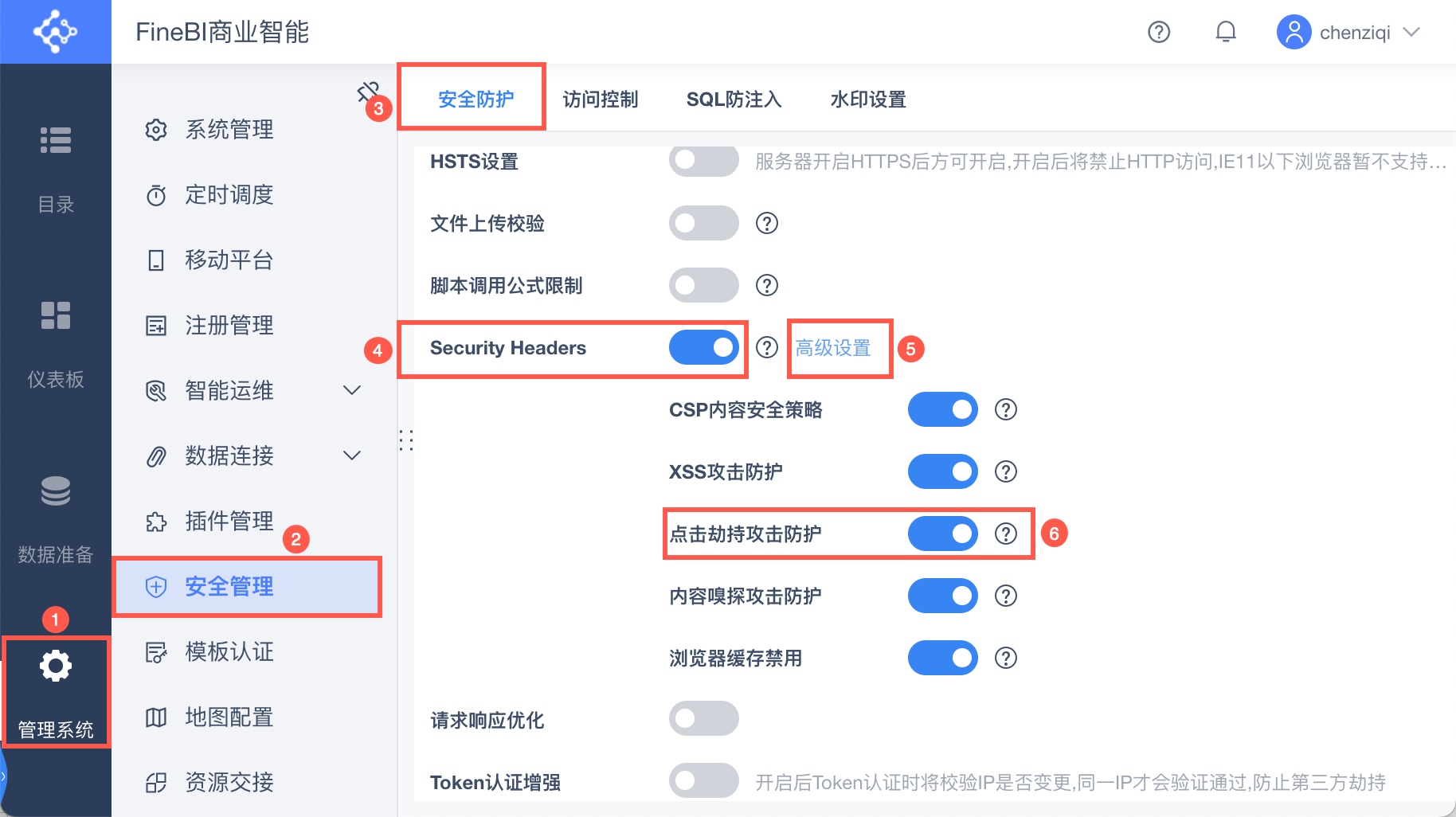Open the 水印设置 tab
Viewport: 1456px width, 817px height.
(866, 99)
